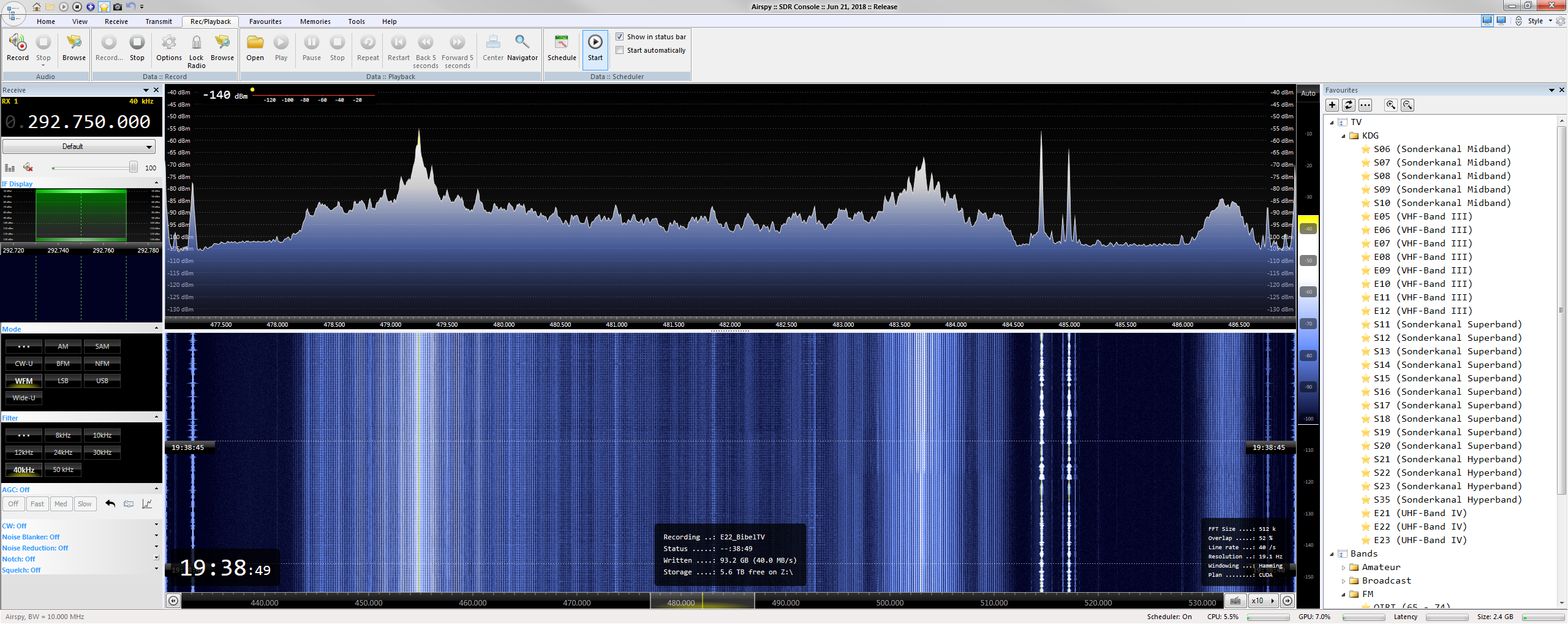Add a new favourite with the plus icon

[1332, 105]
